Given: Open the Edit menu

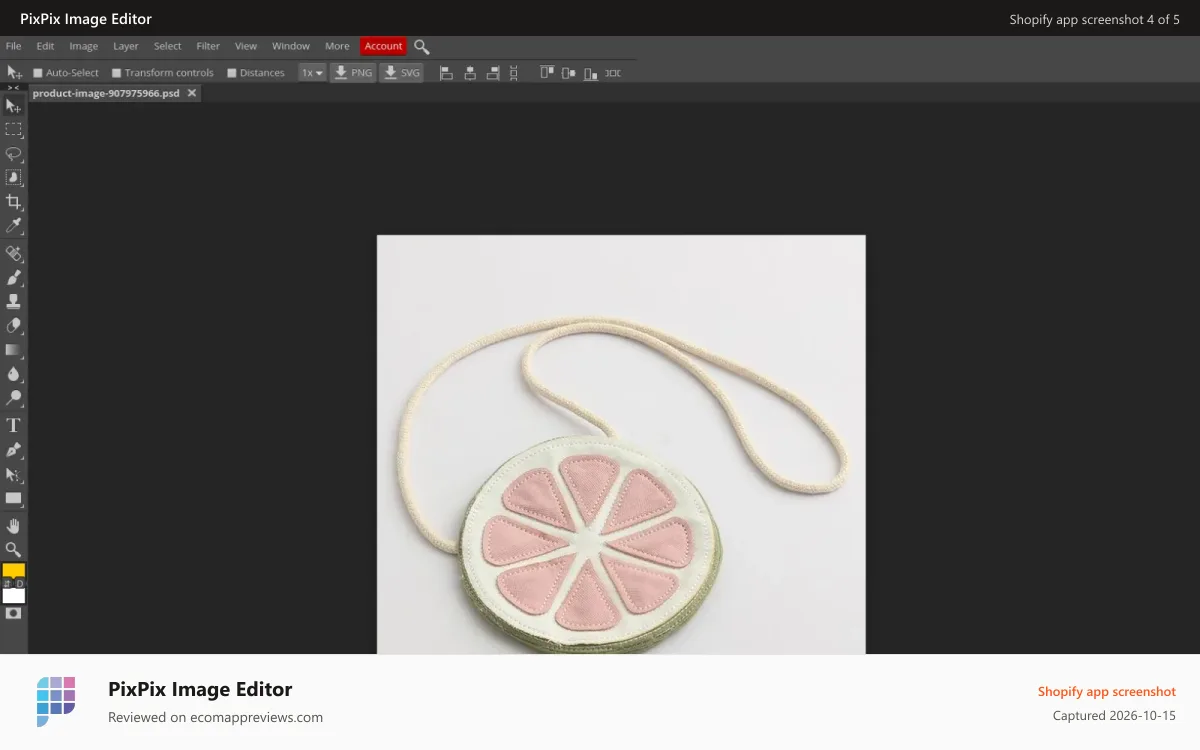Looking at the screenshot, I should 45,46.
